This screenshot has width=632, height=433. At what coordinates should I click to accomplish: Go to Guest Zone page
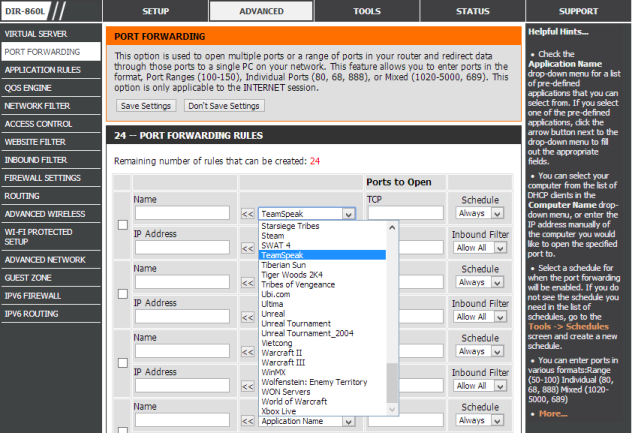tap(50, 278)
